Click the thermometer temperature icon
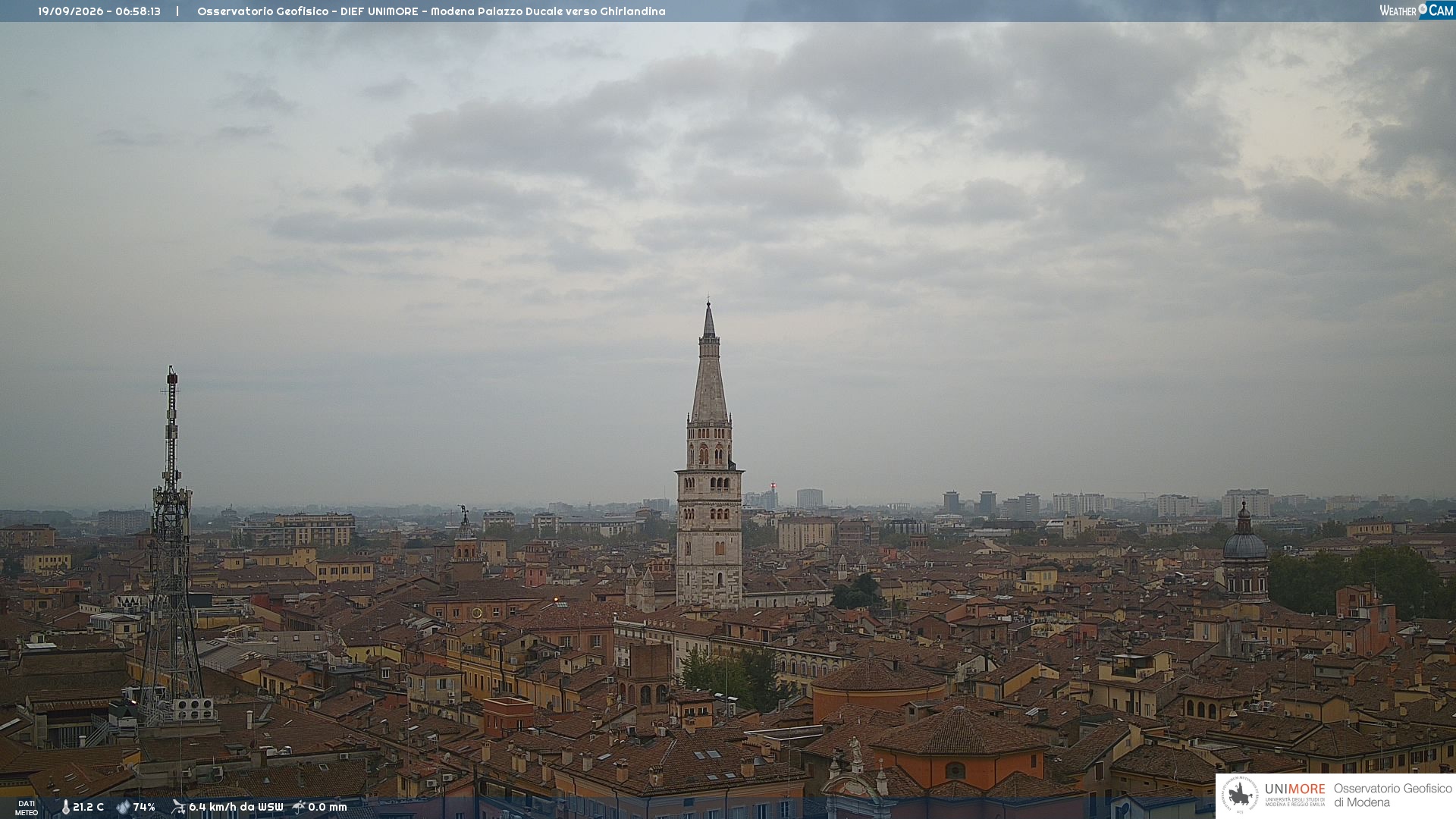 [x=65, y=807]
